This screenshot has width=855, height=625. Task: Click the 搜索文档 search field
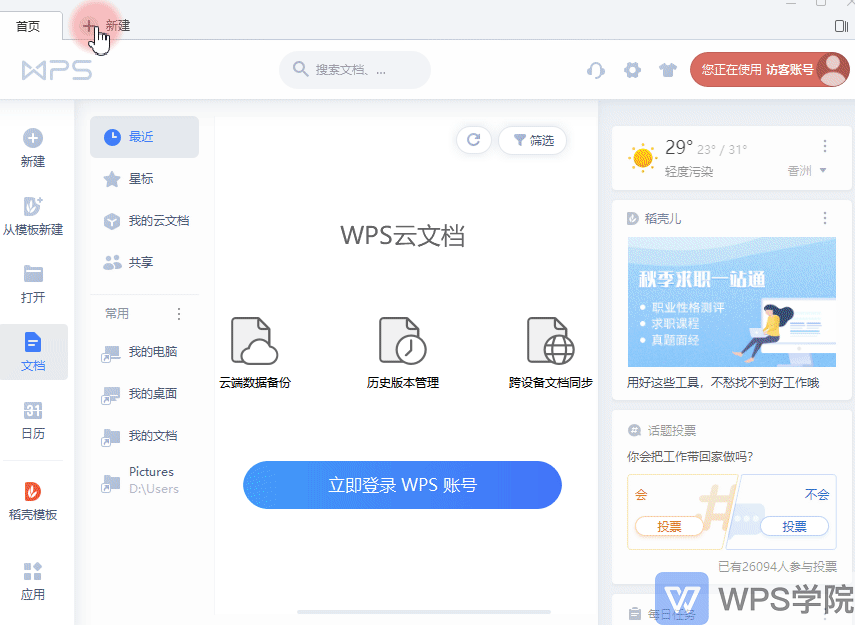[x=354, y=70]
